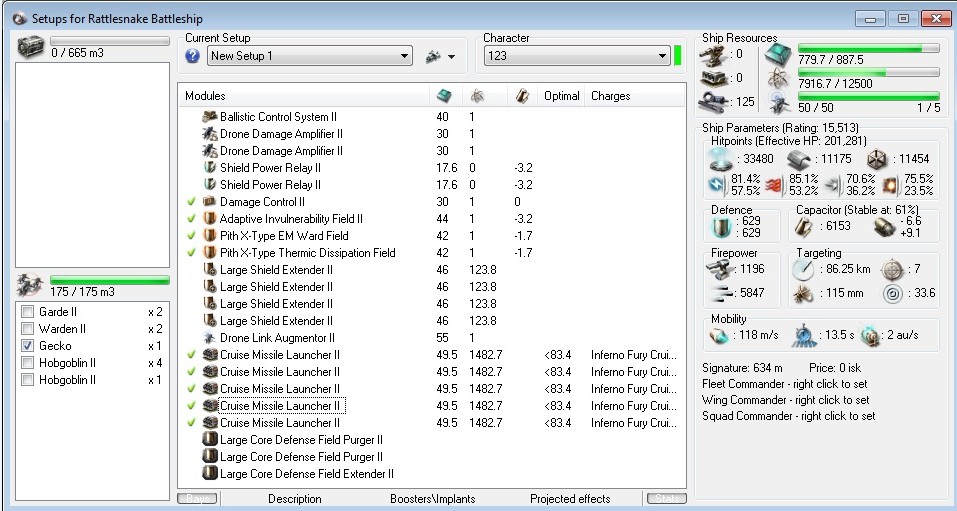The width and height of the screenshot is (957, 511).
Task: Check the Hobgoblin II x 1 checkbox
Action: 27,380
